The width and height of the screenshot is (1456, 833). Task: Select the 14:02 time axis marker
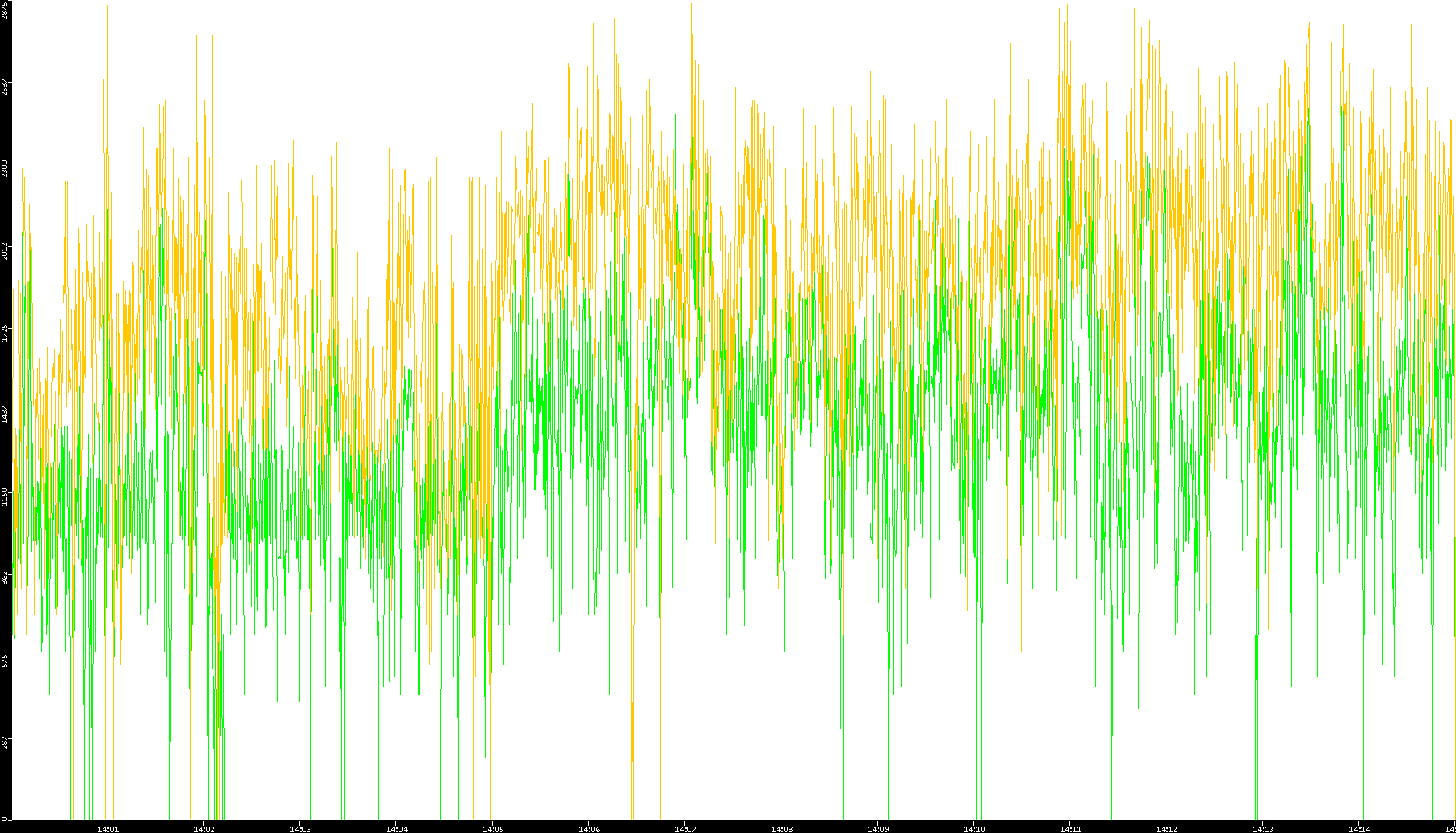tap(204, 829)
